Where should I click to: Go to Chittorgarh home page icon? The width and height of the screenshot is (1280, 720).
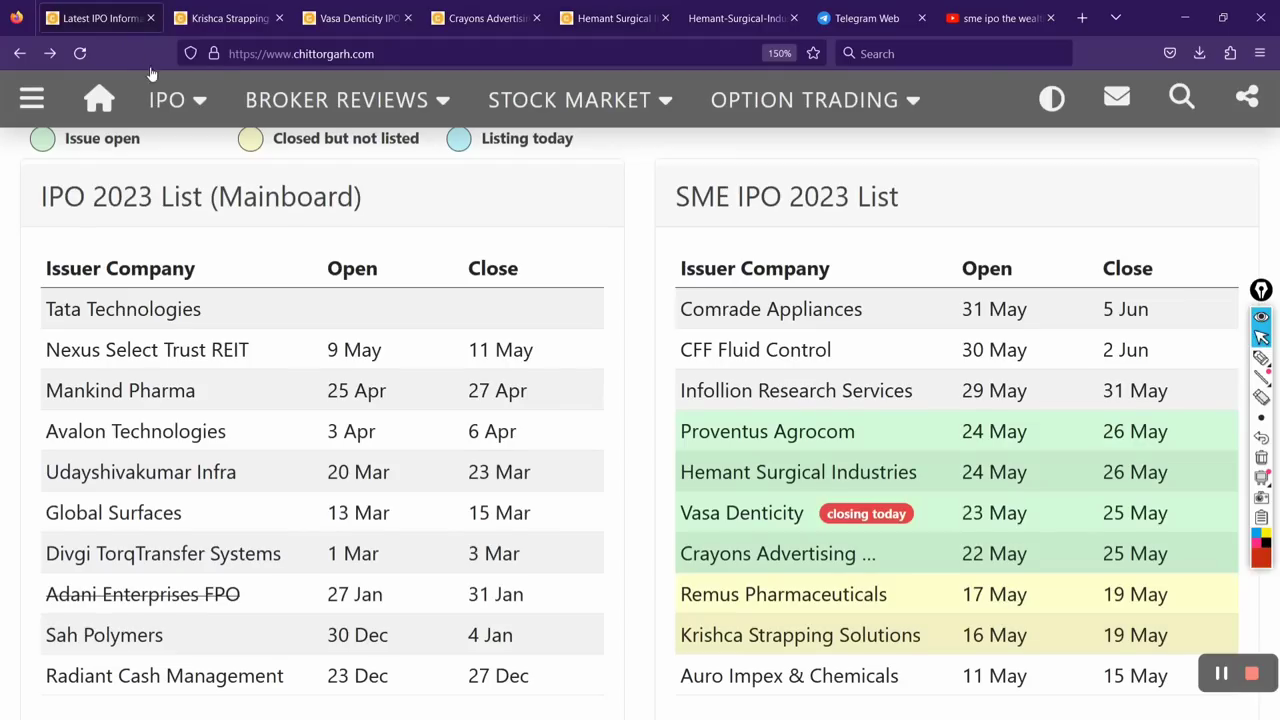(x=99, y=98)
